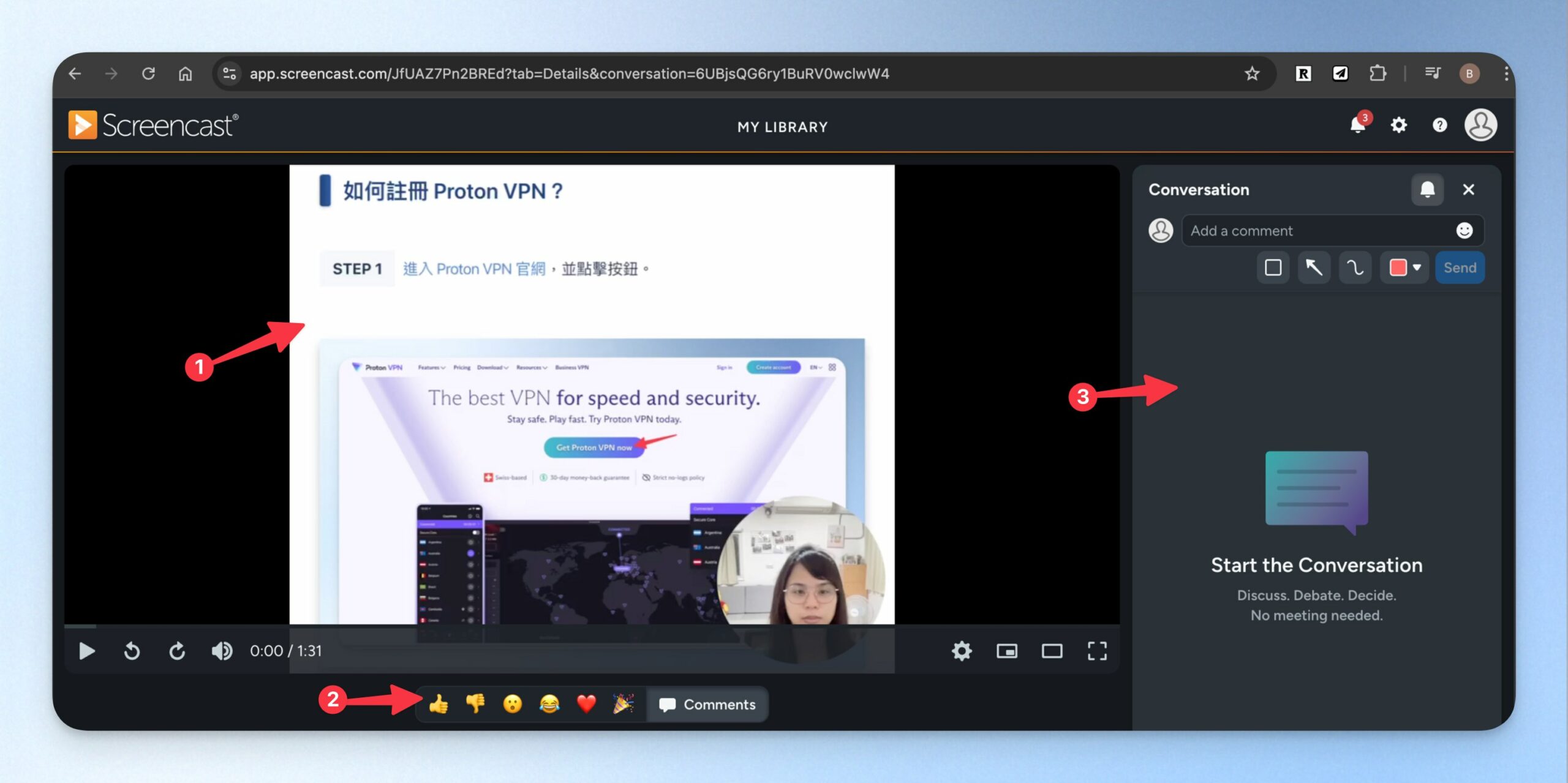Select the rectangle annotation tool
Screen dimensions: 1568x783
click(1273, 268)
